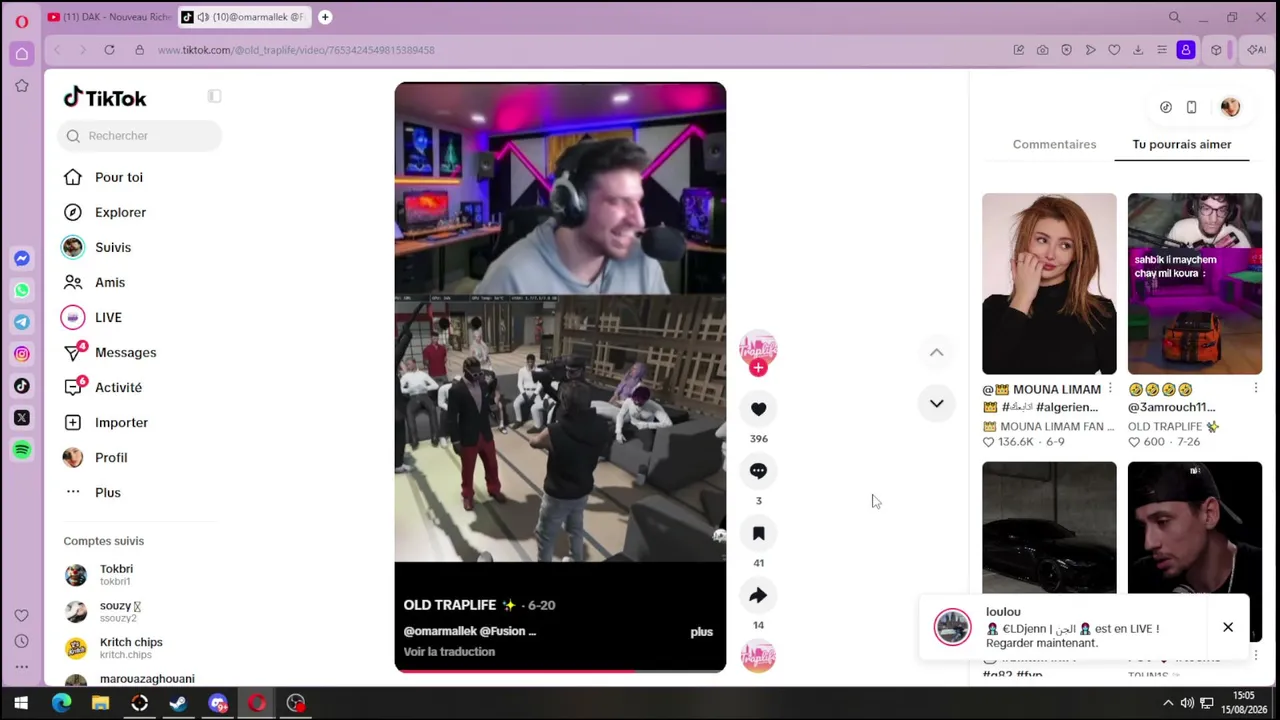Open the Activité notifications
This screenshot has width=1280, height=720.
pyautogui.click(x=118, y=387)
